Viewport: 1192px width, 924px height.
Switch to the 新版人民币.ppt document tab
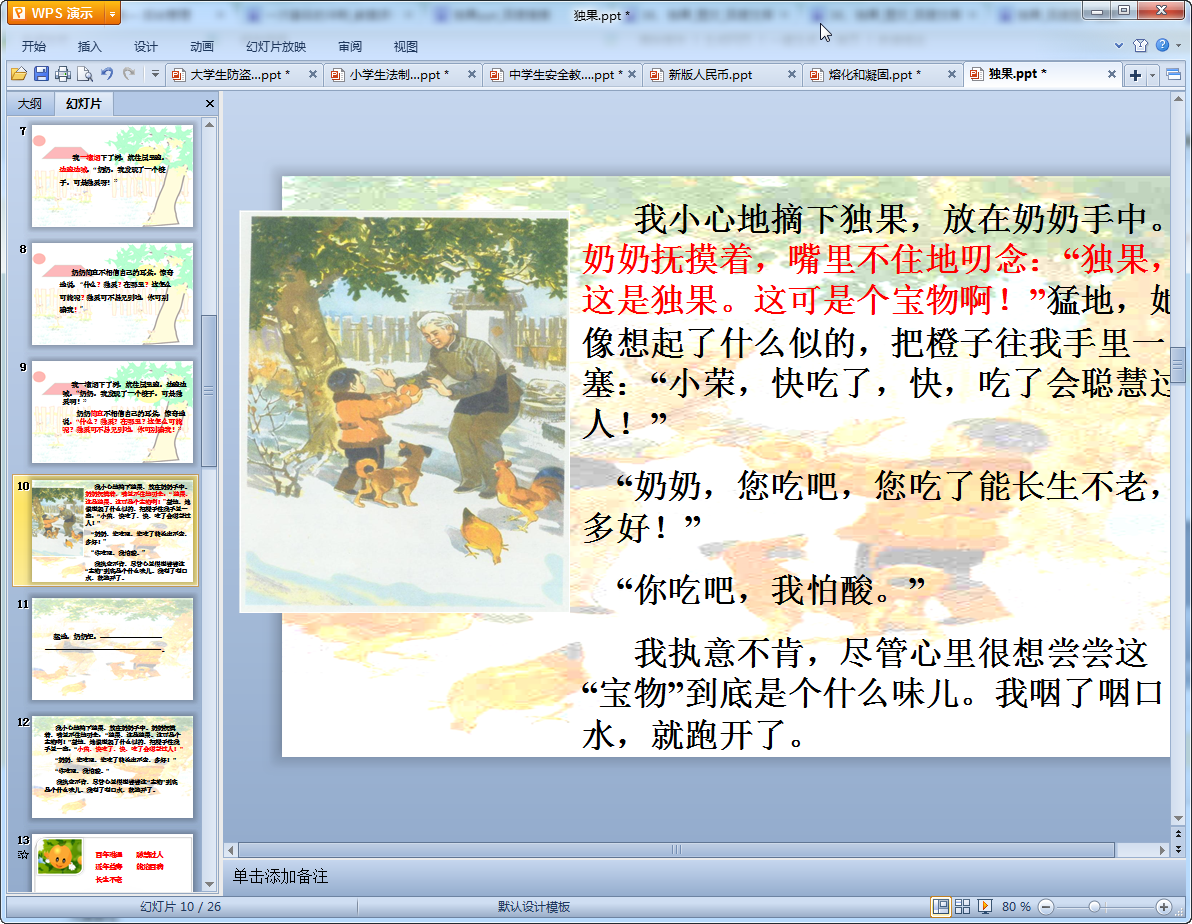(x=711, y=75)
